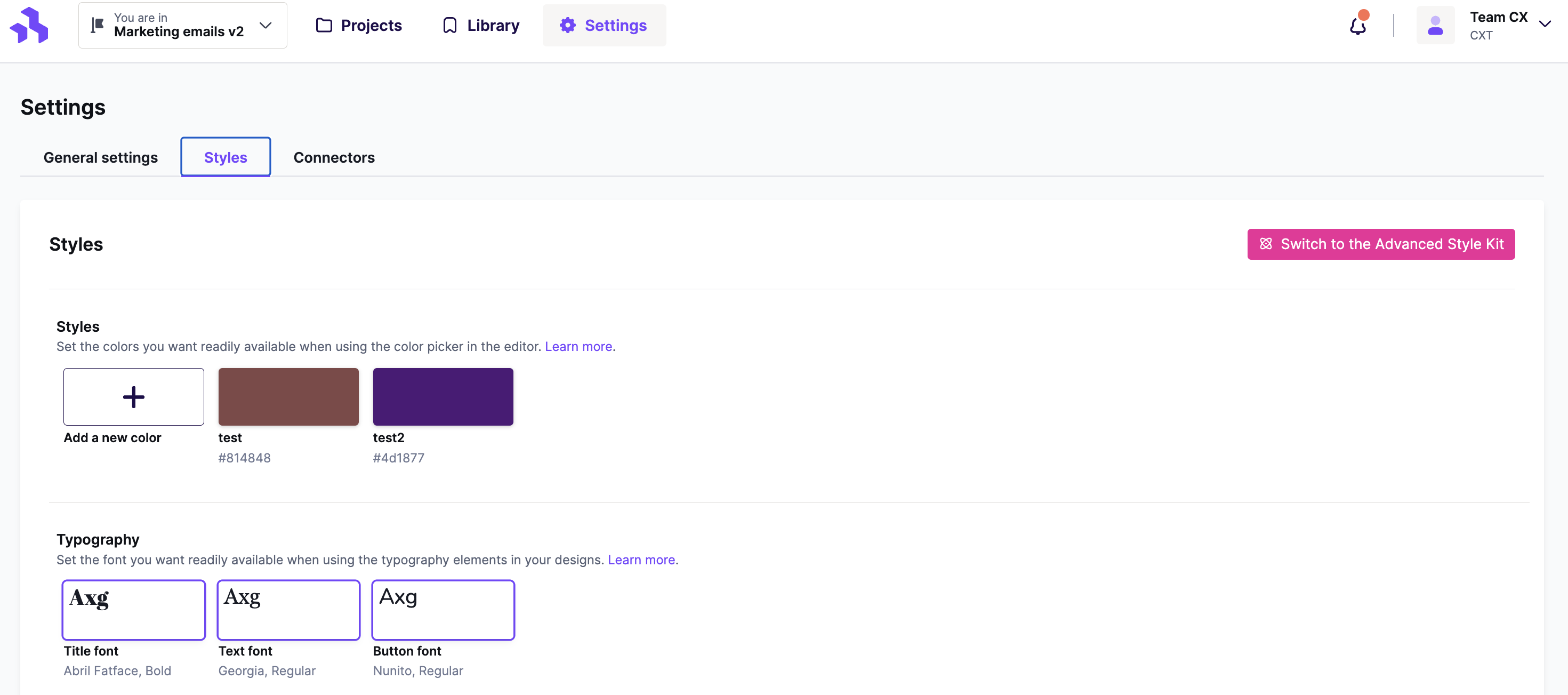Edit the Text font preview box
This screenshot has height=695, width=1568.
(288, 610)
